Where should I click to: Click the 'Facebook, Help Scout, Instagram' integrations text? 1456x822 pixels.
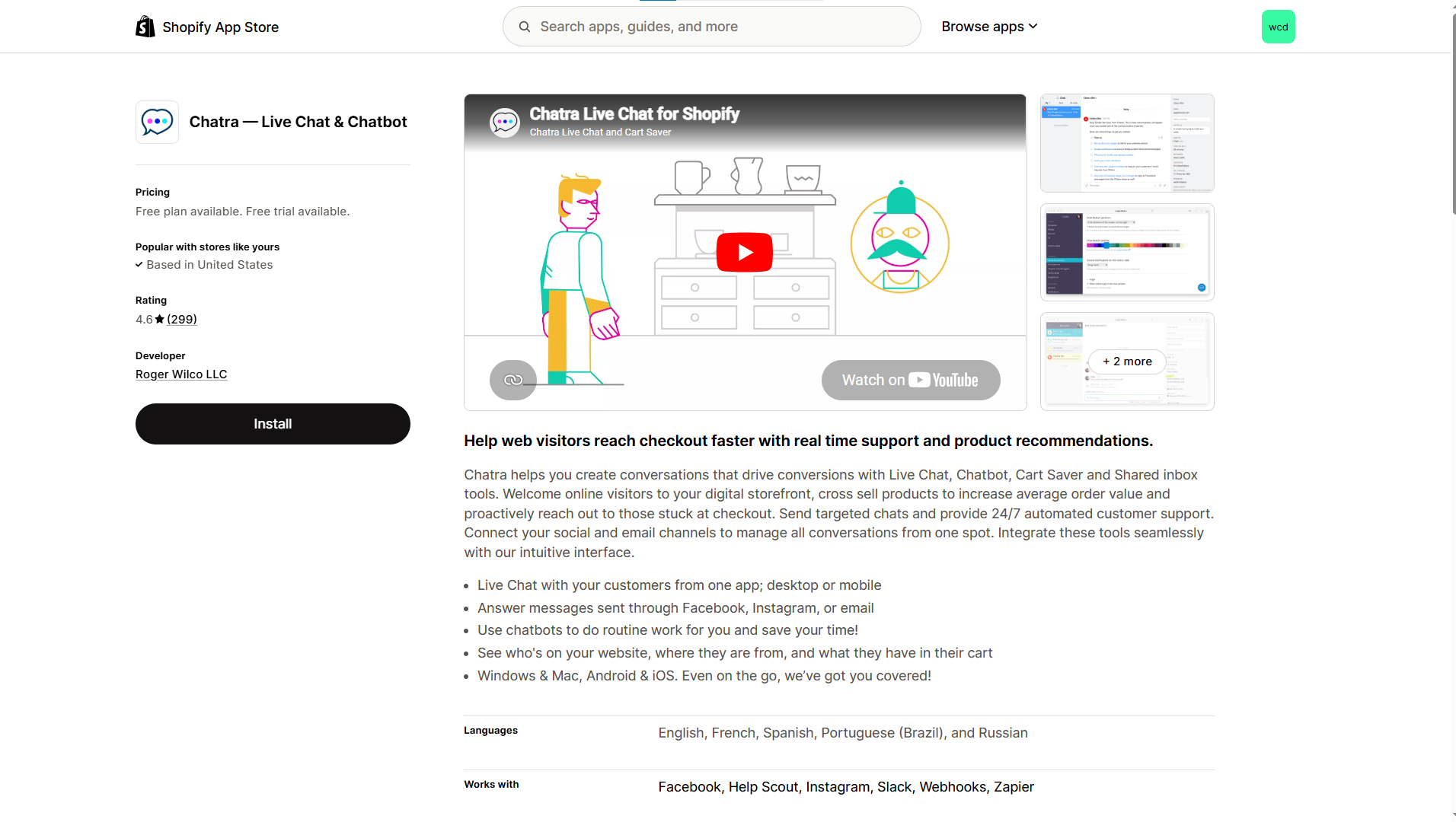click(846, 787)
